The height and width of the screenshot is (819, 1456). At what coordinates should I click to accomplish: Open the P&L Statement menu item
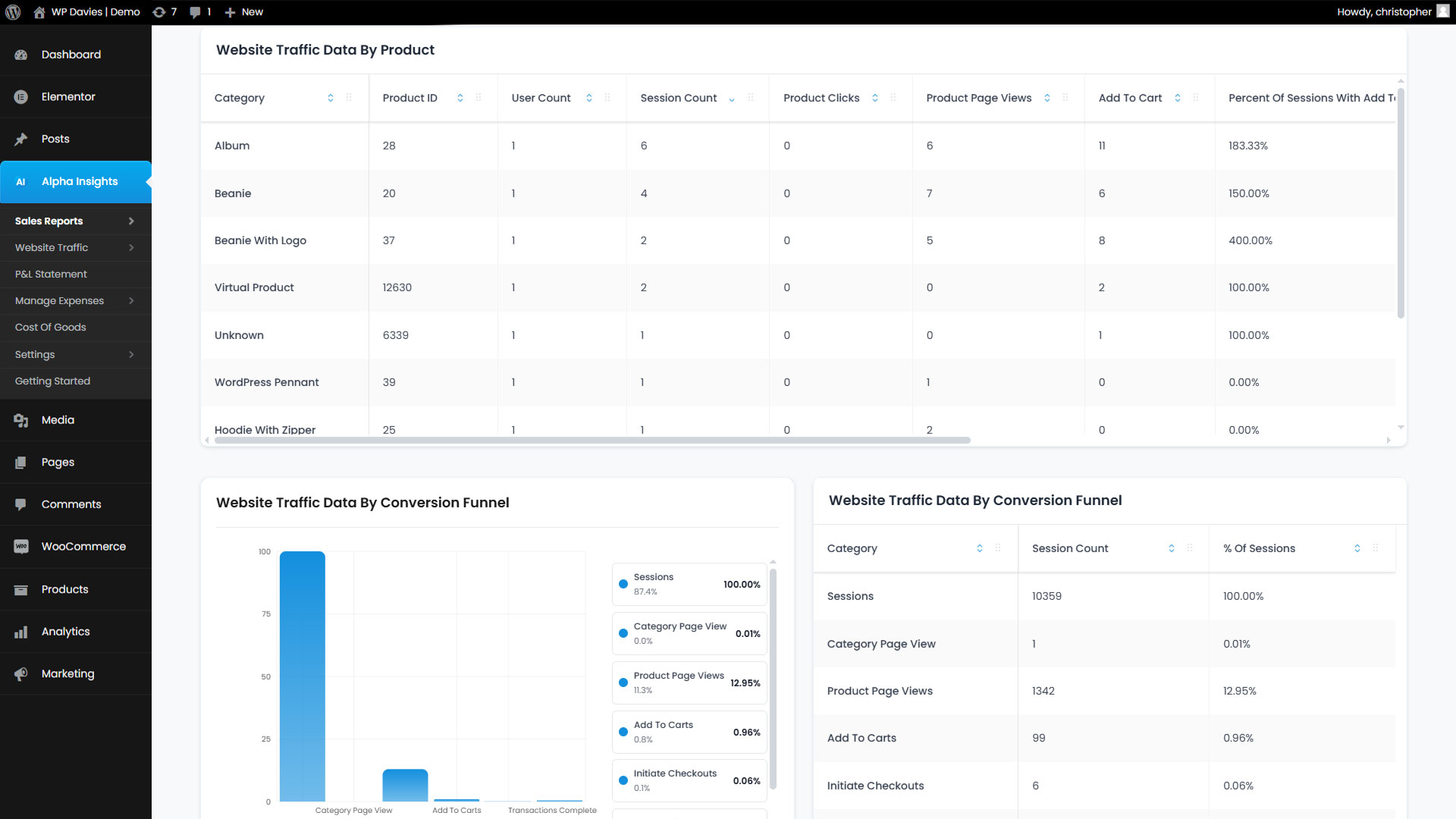51,275
